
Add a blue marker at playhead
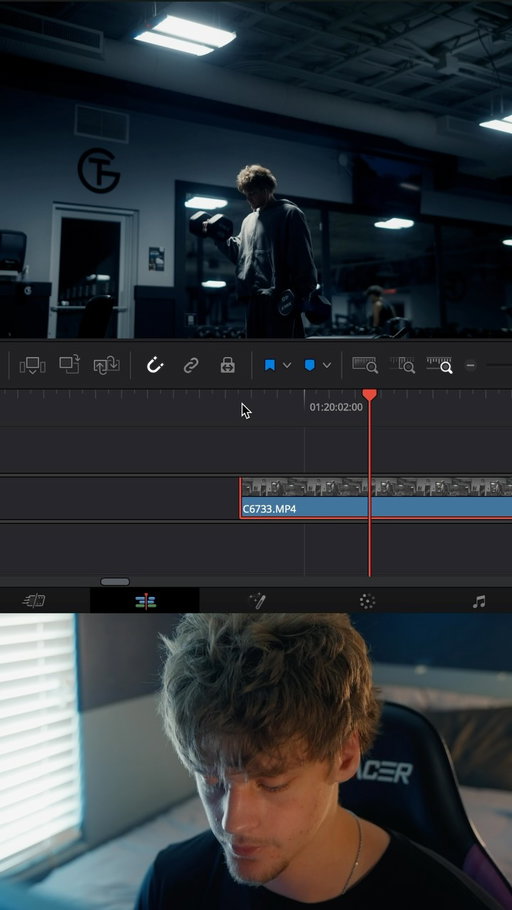coord(309,365)
